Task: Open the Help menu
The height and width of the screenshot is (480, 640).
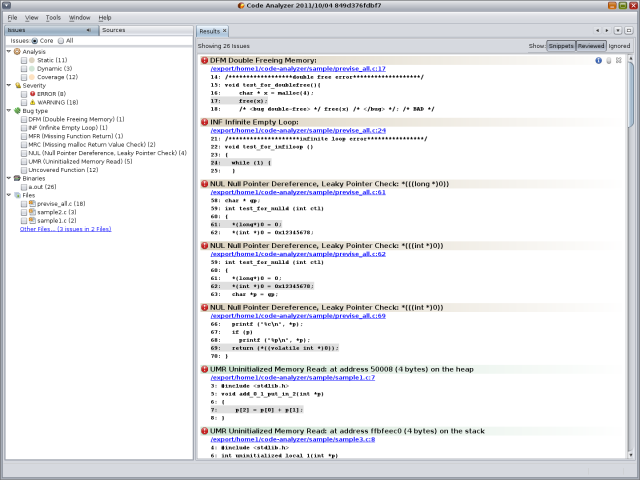Action: pos(105,18)
